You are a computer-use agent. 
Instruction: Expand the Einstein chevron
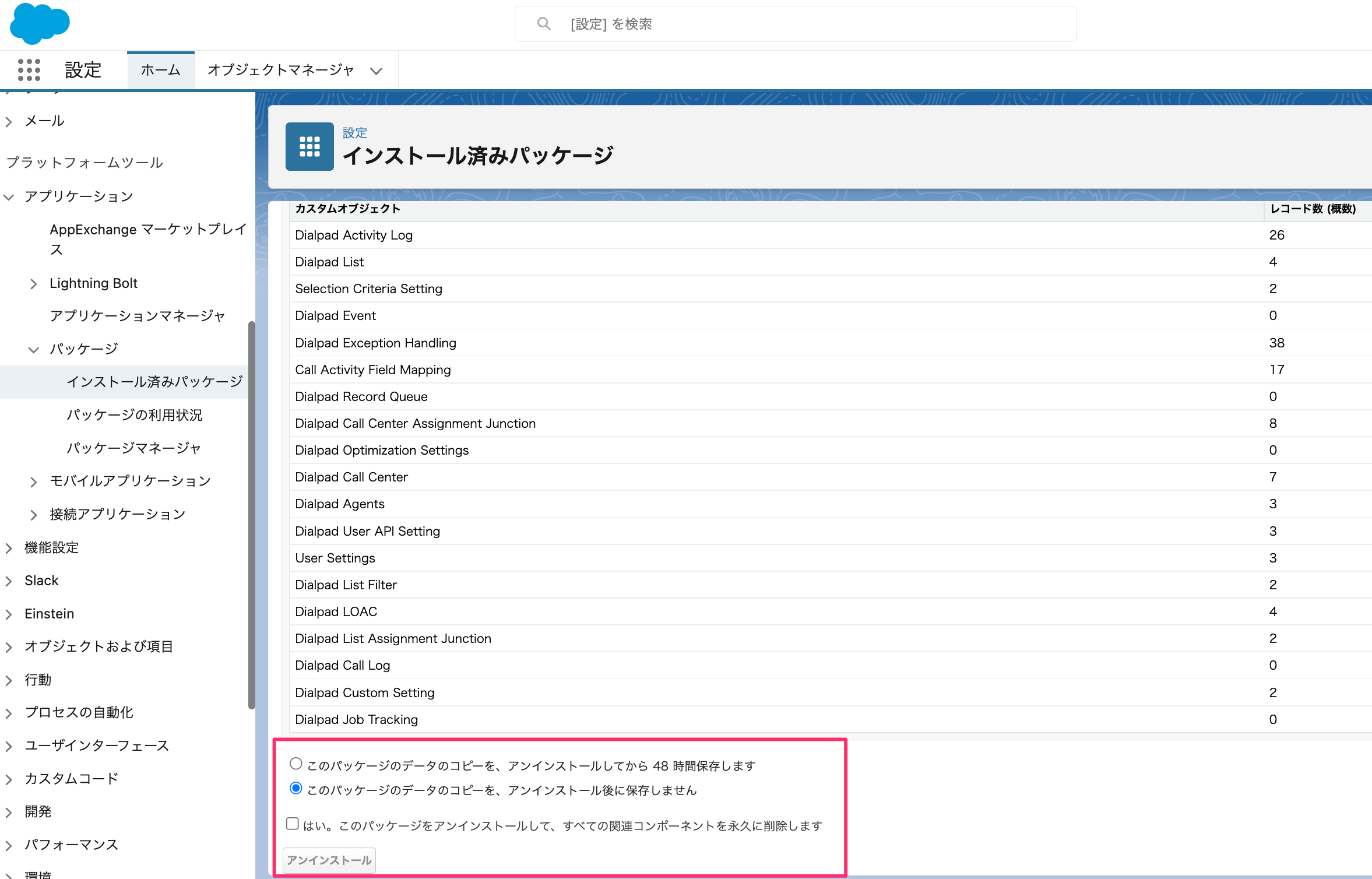[9, 614]
